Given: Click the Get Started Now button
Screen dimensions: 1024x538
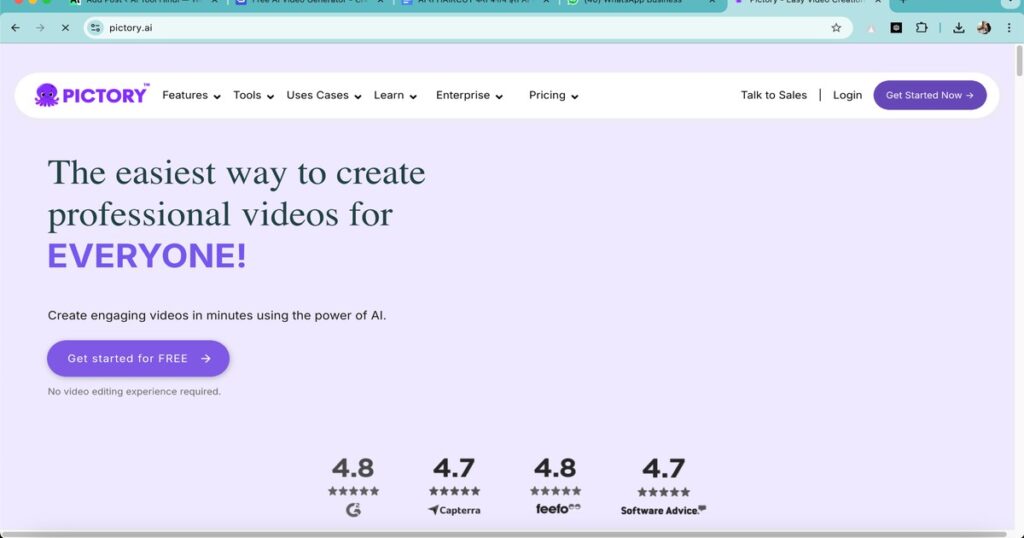Looking at the screenshot, I should point(929,95).
